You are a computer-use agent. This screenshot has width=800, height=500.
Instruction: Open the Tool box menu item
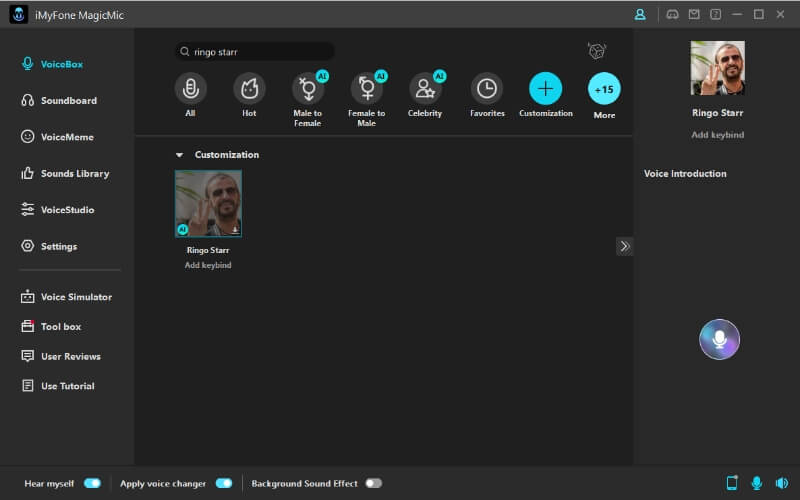click(51, 327)
